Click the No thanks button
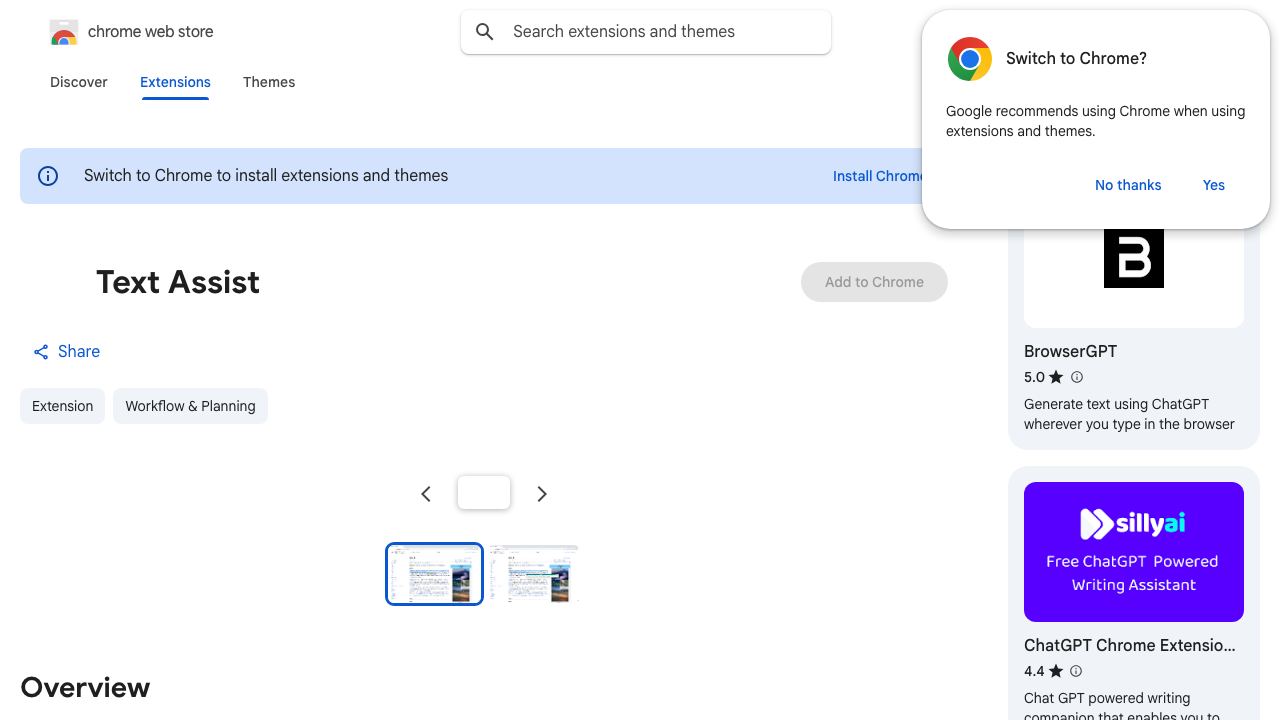The width and height of the screenshot is (1280, 720). 1128,185
